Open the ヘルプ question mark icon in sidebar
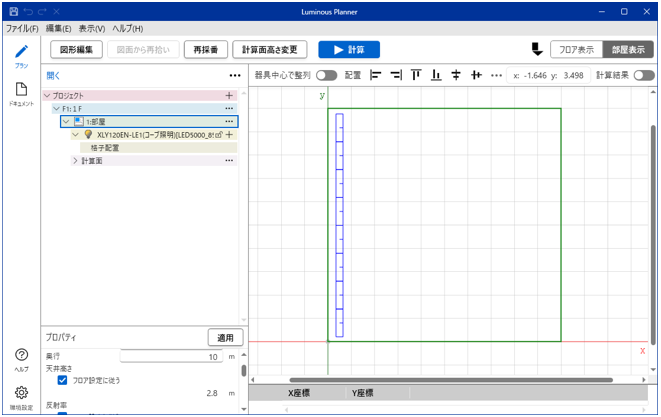 click(x=21, y=355)
